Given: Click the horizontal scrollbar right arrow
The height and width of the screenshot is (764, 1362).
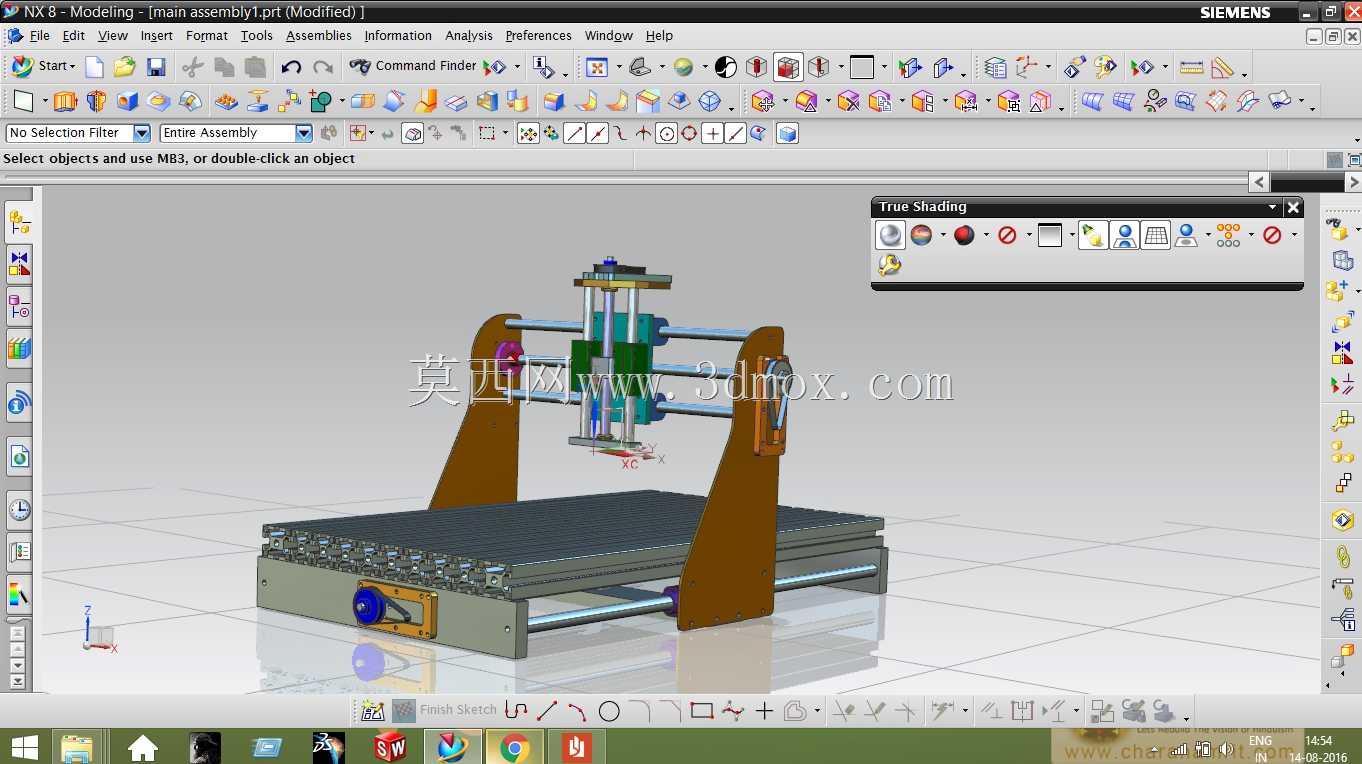Looking at the screenshot, I should (1352, 182).
